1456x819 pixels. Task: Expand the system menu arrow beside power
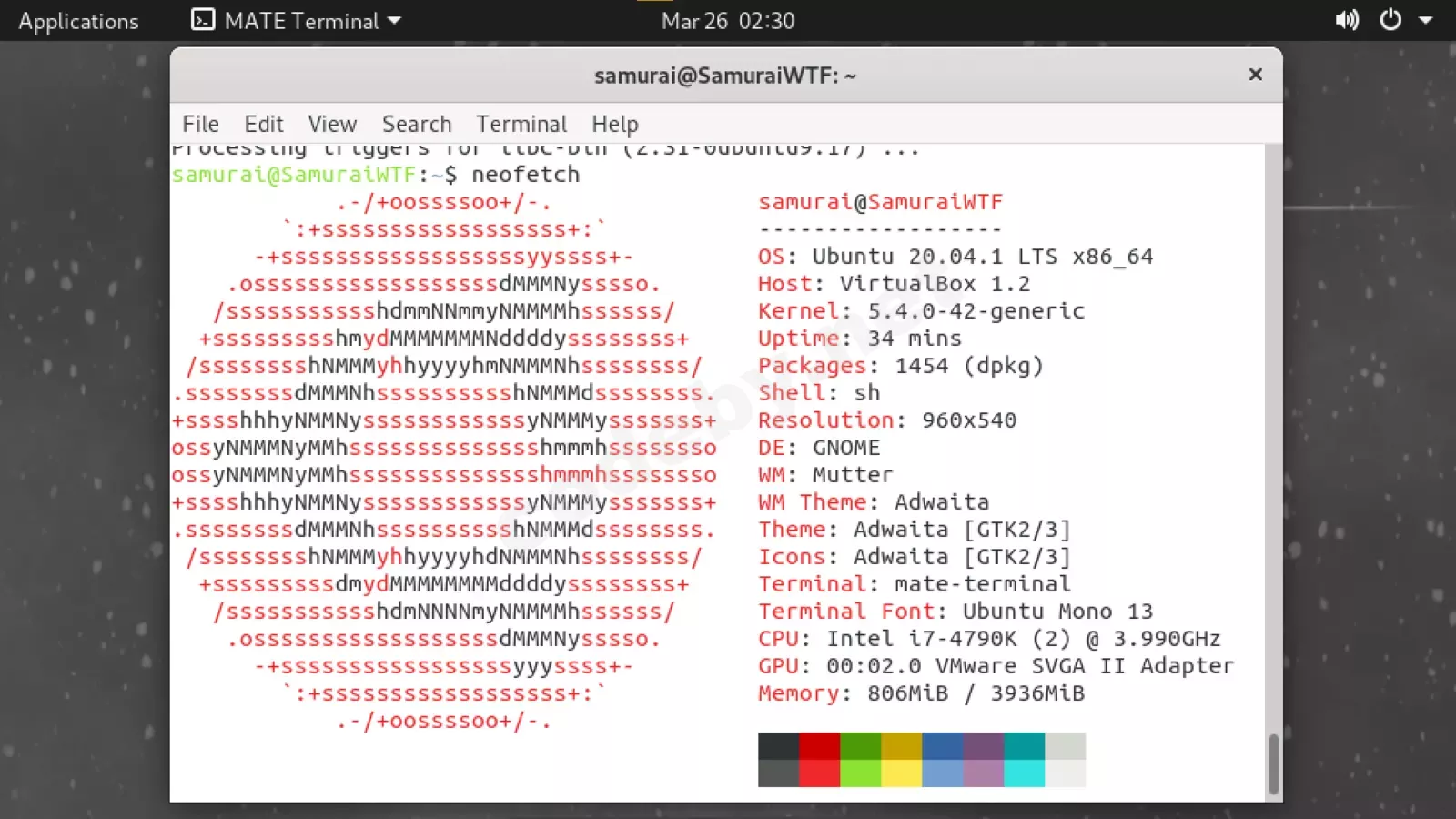point(1425,20)
